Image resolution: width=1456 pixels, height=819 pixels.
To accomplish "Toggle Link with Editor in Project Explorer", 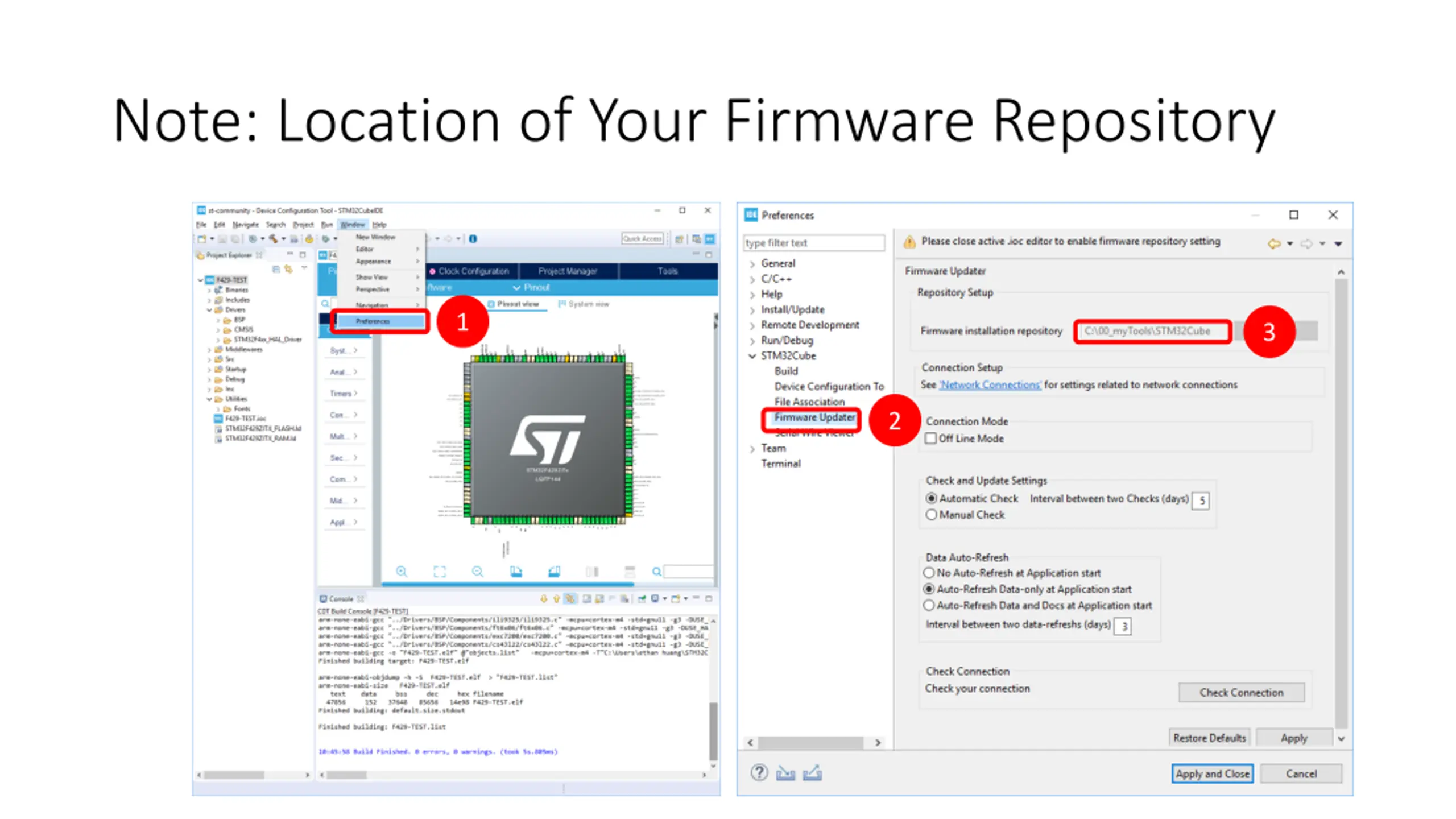I will pos(288,269).
